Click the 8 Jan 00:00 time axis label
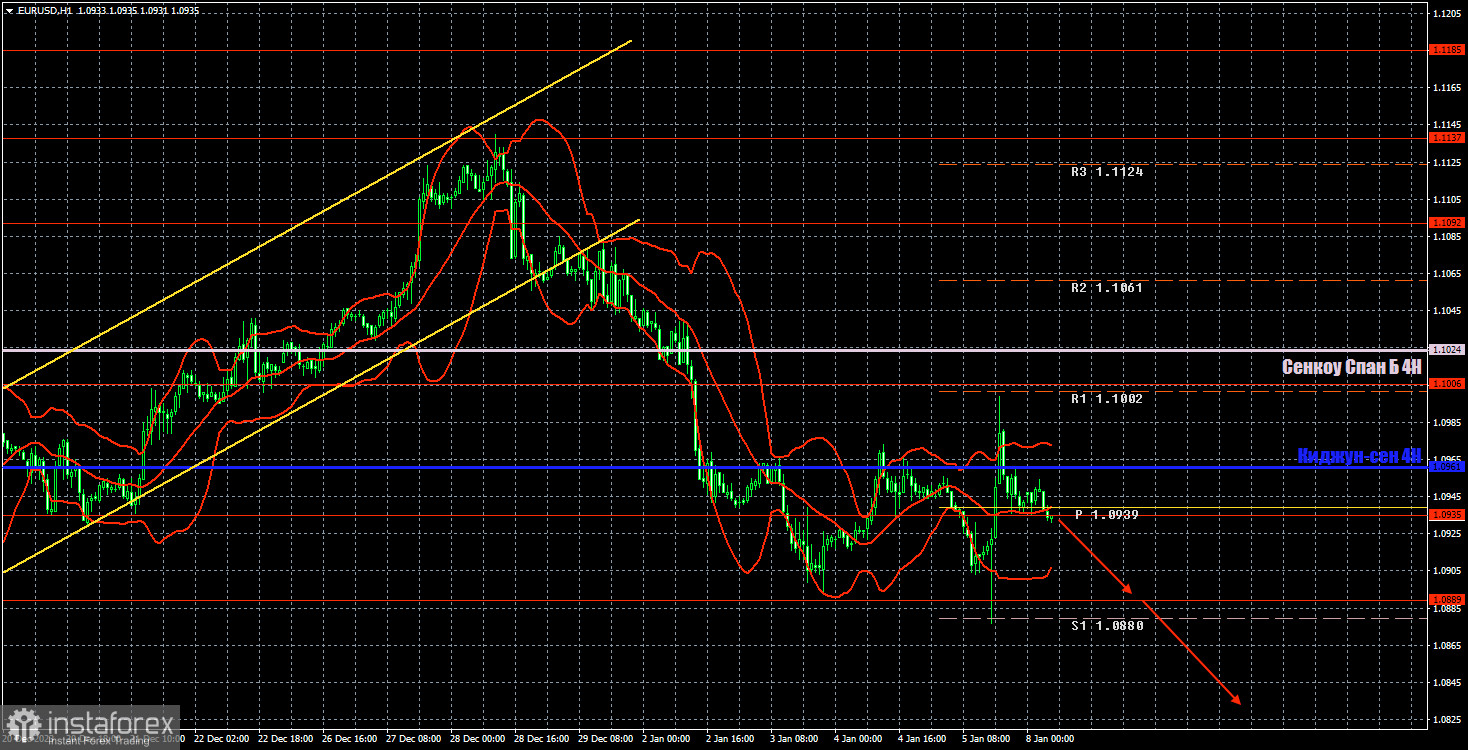Image resolution: width=1468 pixels, height=750 pixels. click(1051, 739)
